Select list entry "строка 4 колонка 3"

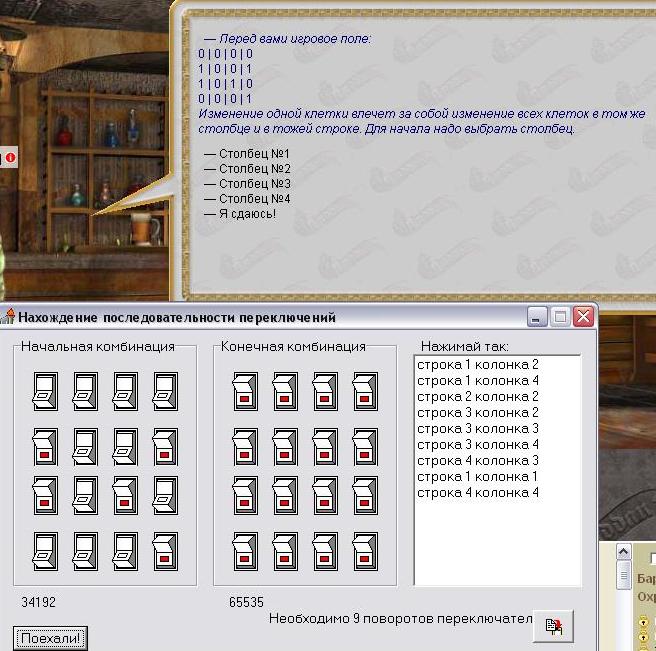click(x=478, y=461)
